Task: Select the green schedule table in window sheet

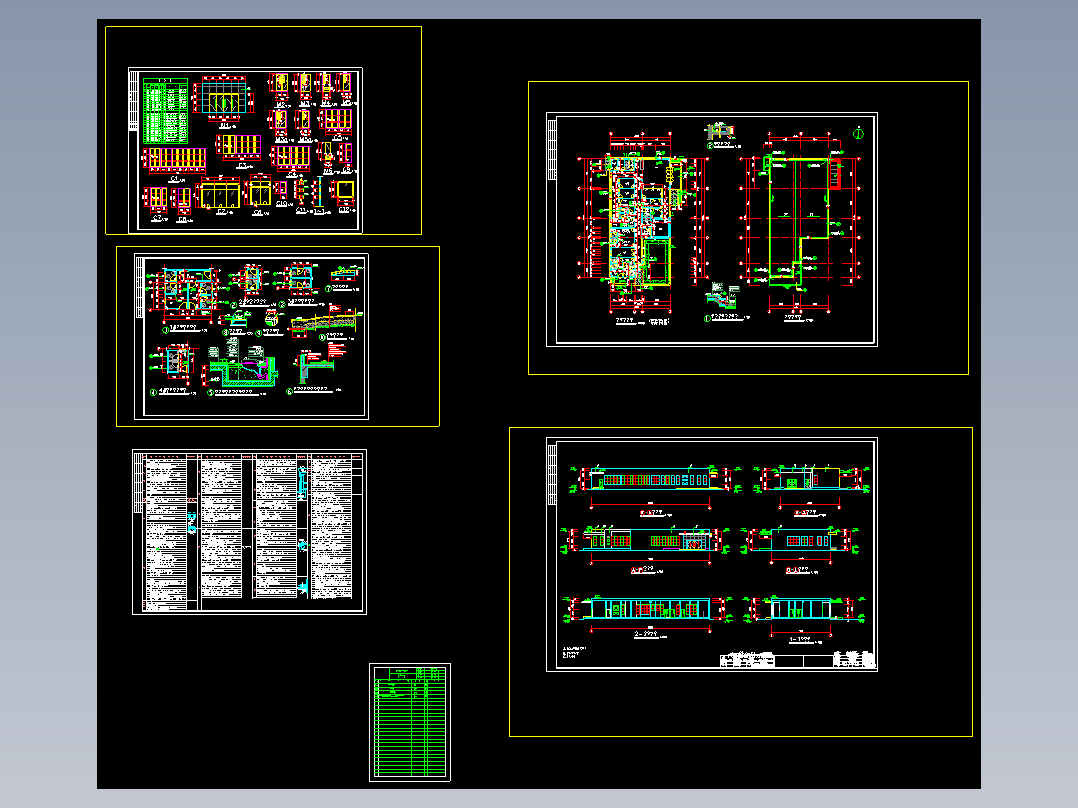Action: [165, 111]
